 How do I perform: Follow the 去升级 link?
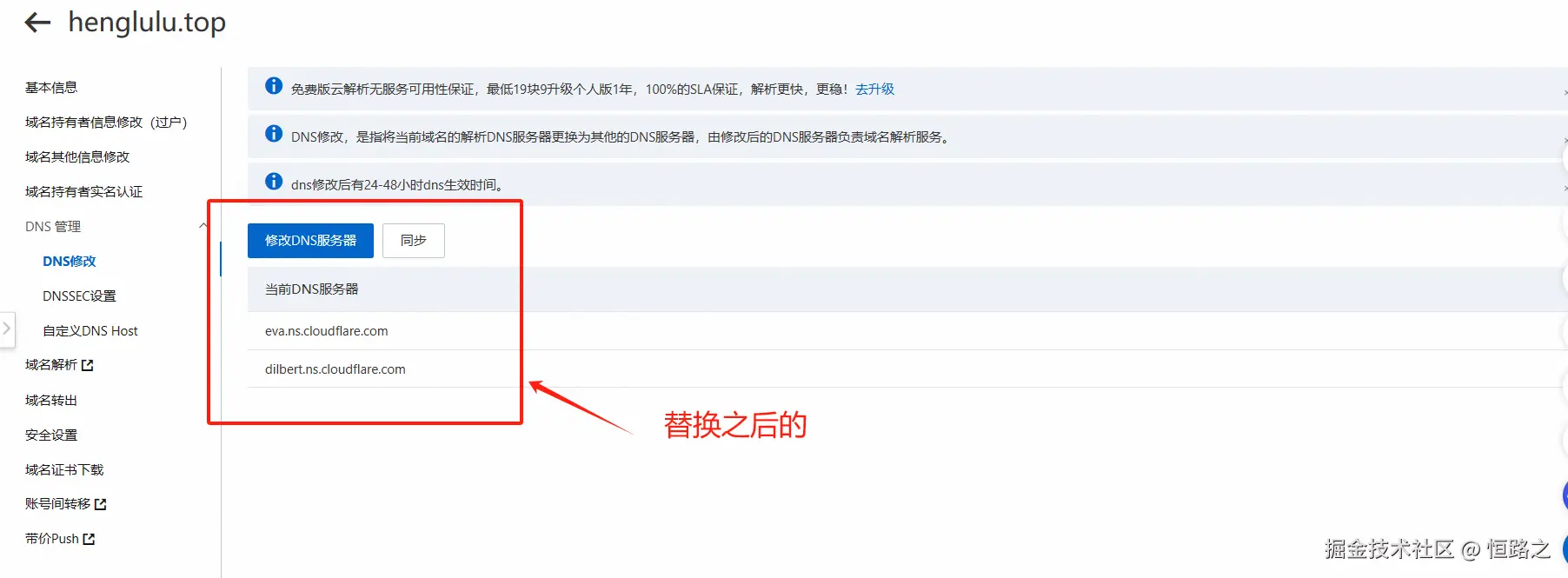[874, 89]
